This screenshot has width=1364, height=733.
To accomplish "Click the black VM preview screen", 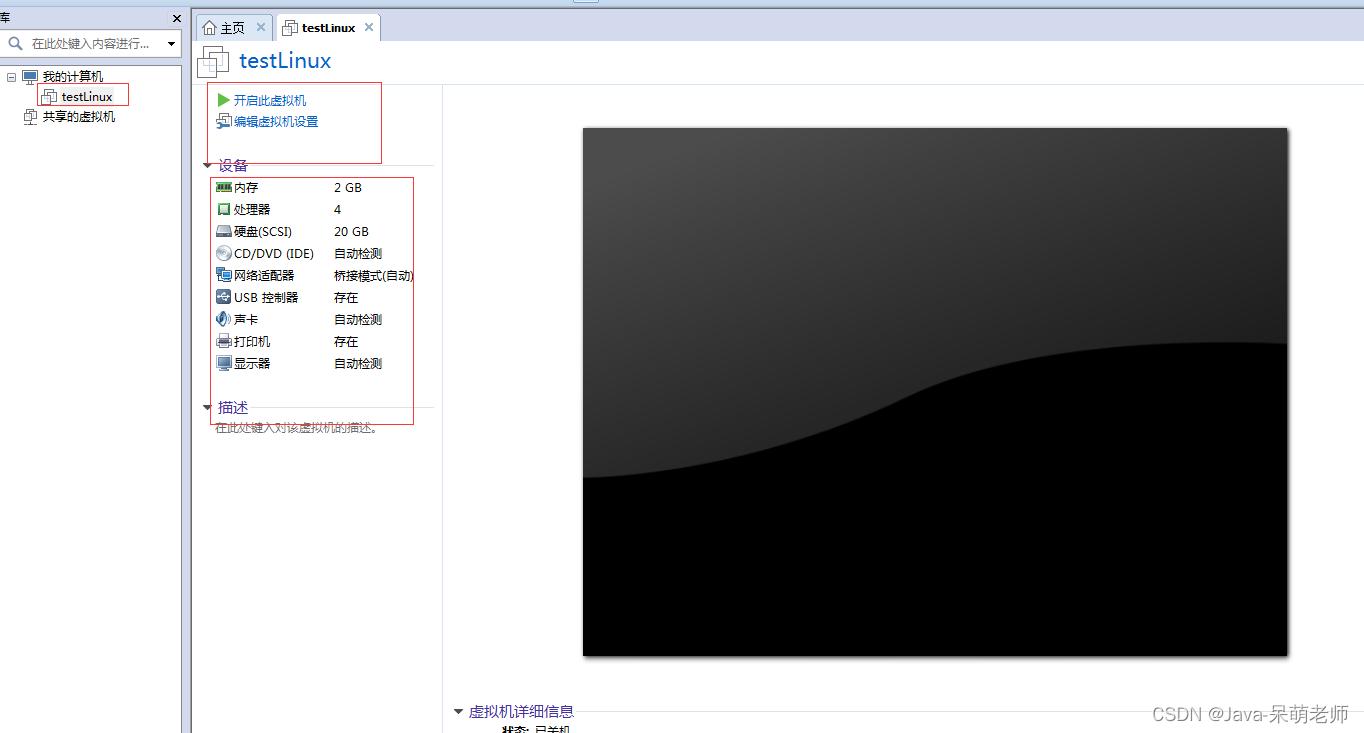I will tap(934, 391).
